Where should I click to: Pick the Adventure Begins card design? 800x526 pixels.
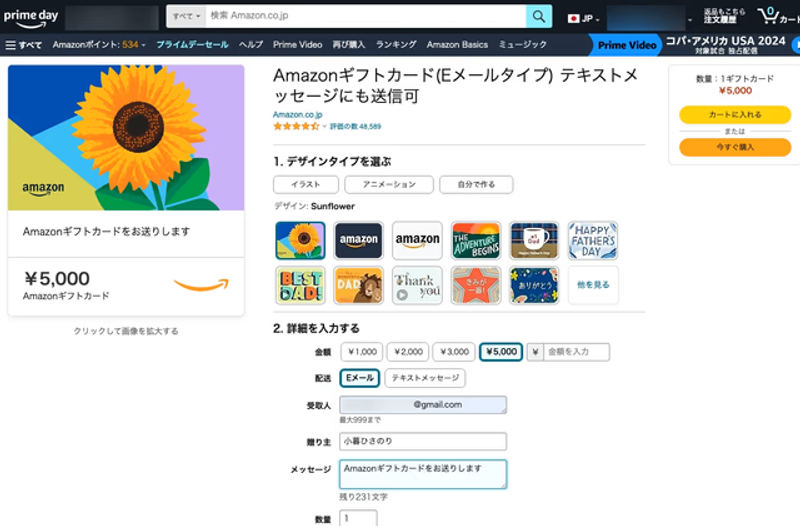point(476,241)
